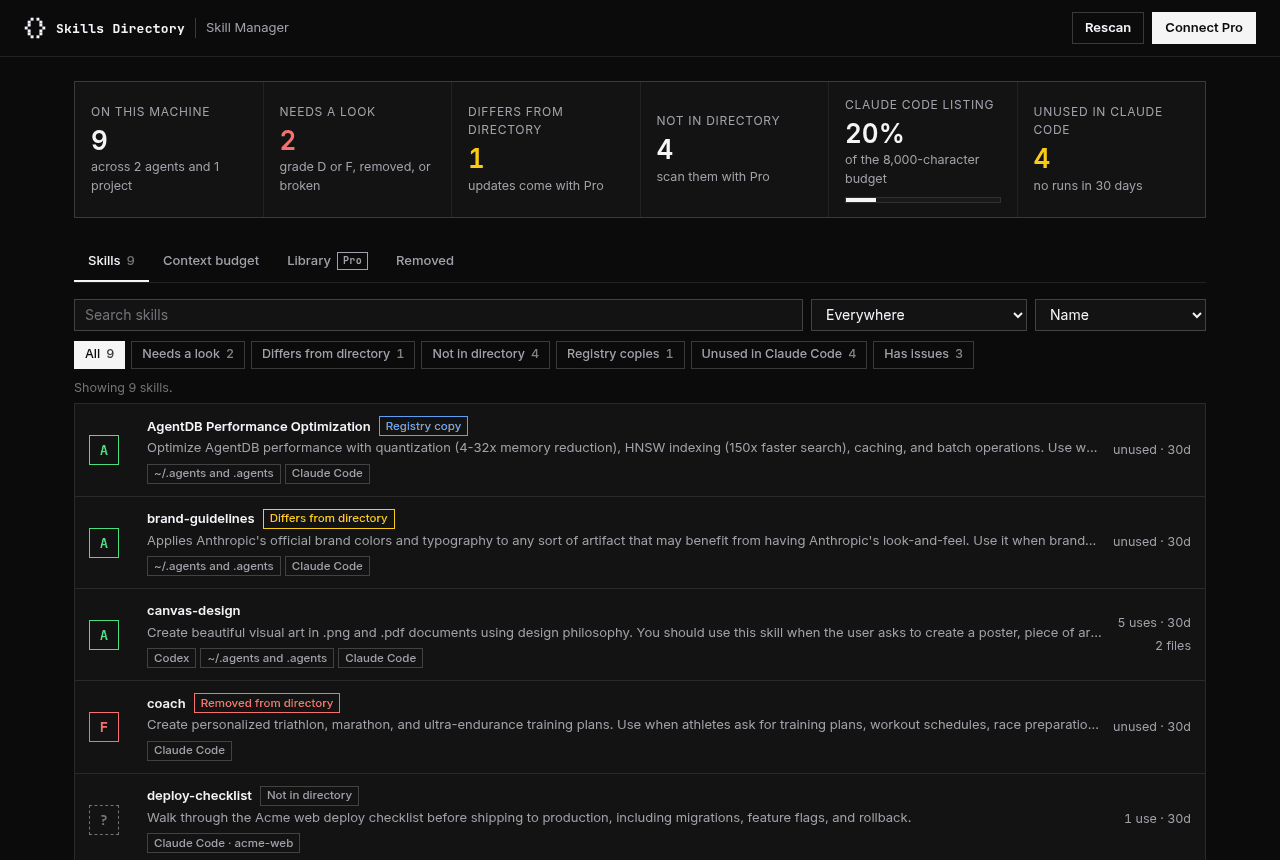Screen dimensions: 1280x860
Task: Focus the Search skills field
Action: click(x=438, y=315)
